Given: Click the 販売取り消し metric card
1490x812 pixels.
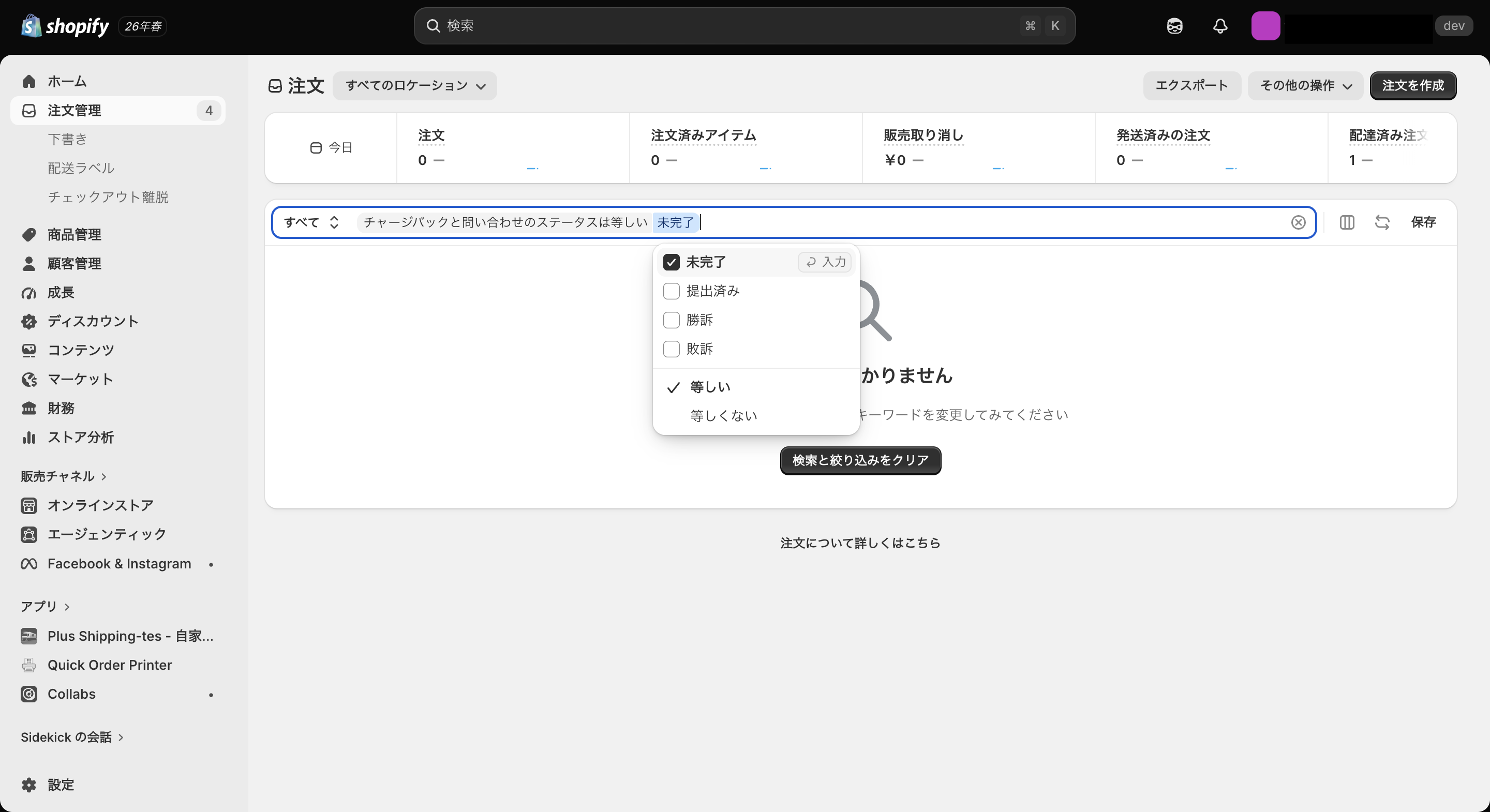Looking at the screenshot, I should [978, 148].
